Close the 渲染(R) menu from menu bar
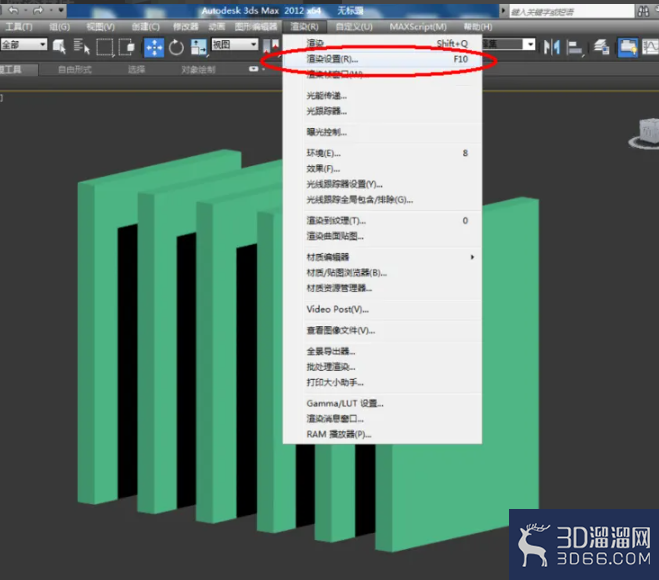The image size is (659, 580). [x=304, y=27]
